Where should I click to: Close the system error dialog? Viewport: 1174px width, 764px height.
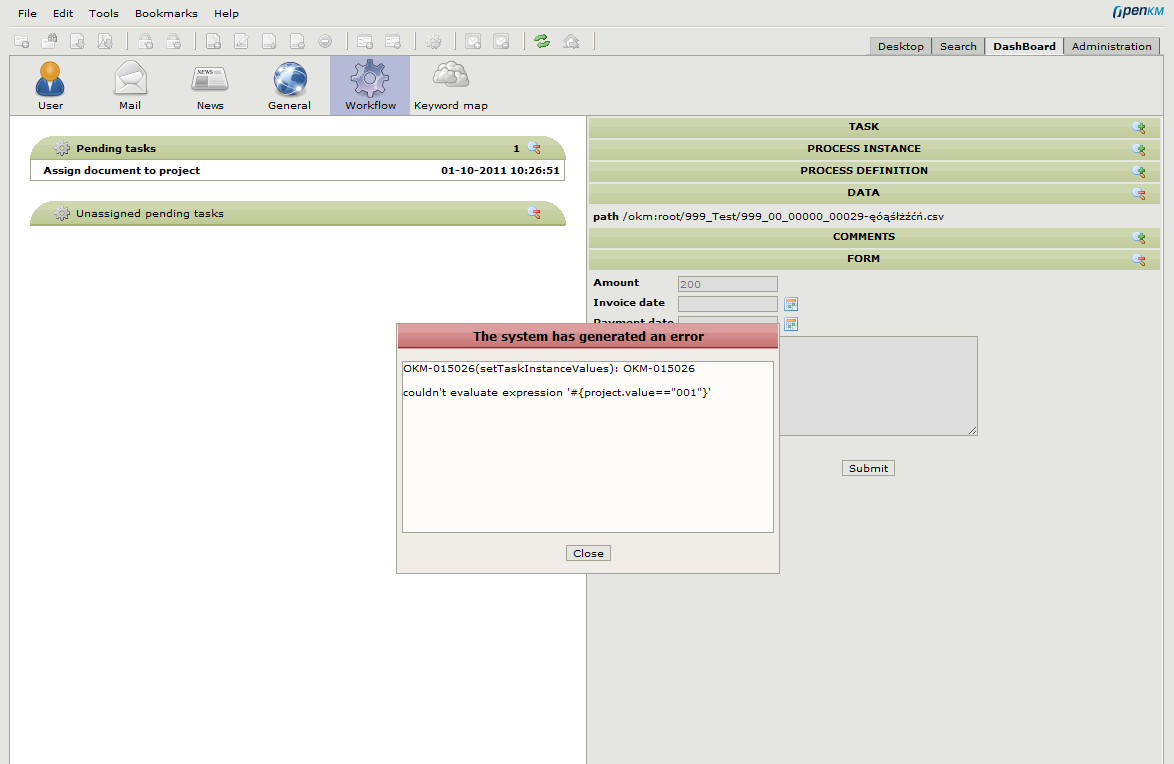coord(588,552)
